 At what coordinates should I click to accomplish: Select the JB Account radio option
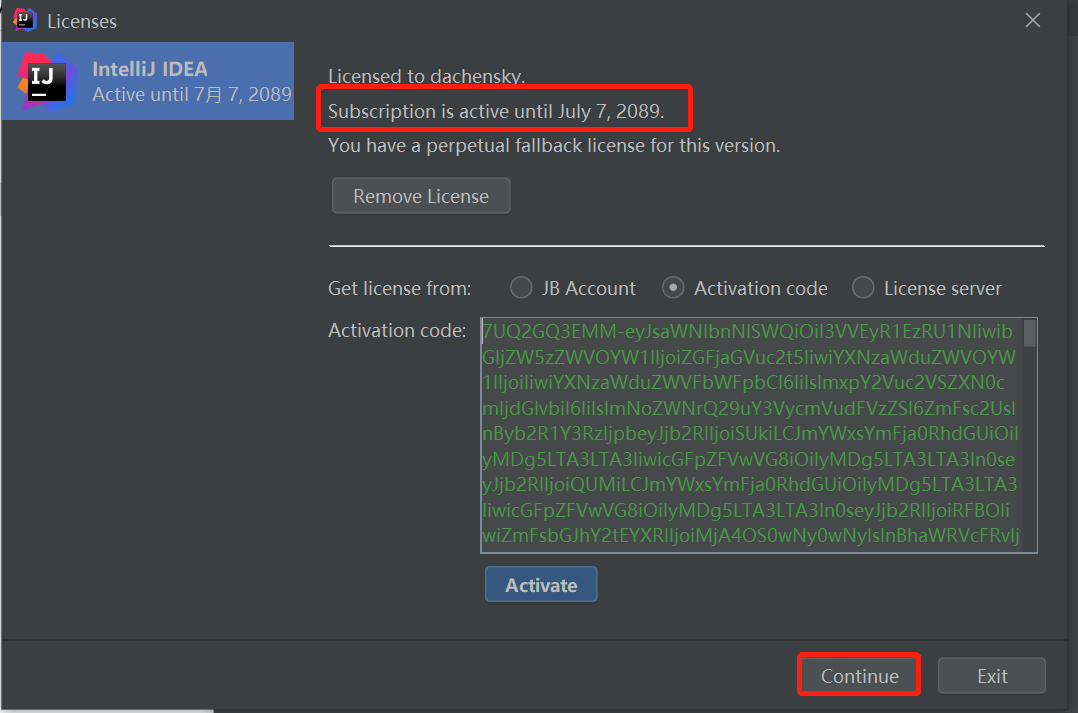tap(521, 288)
